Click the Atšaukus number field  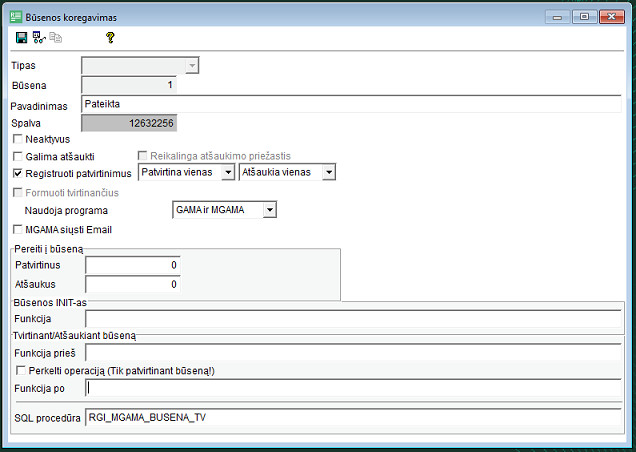pos(132,284)
